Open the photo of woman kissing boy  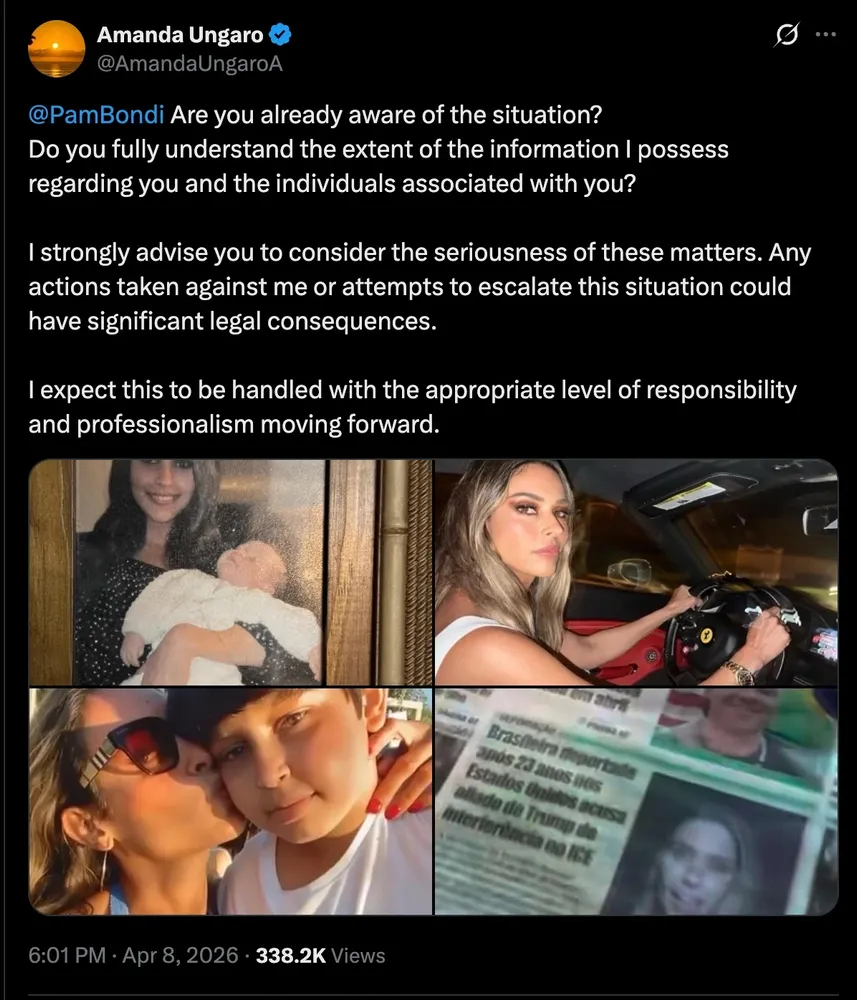pyautogui.click(x=230, y=802)
